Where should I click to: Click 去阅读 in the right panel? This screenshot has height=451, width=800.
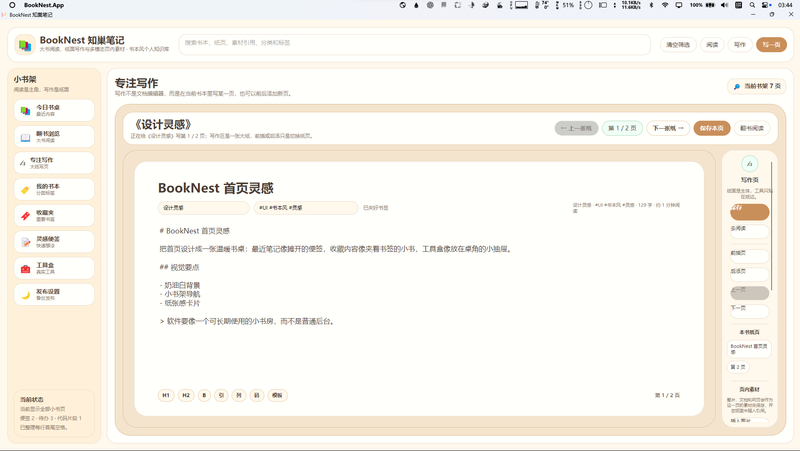point(749,231)
